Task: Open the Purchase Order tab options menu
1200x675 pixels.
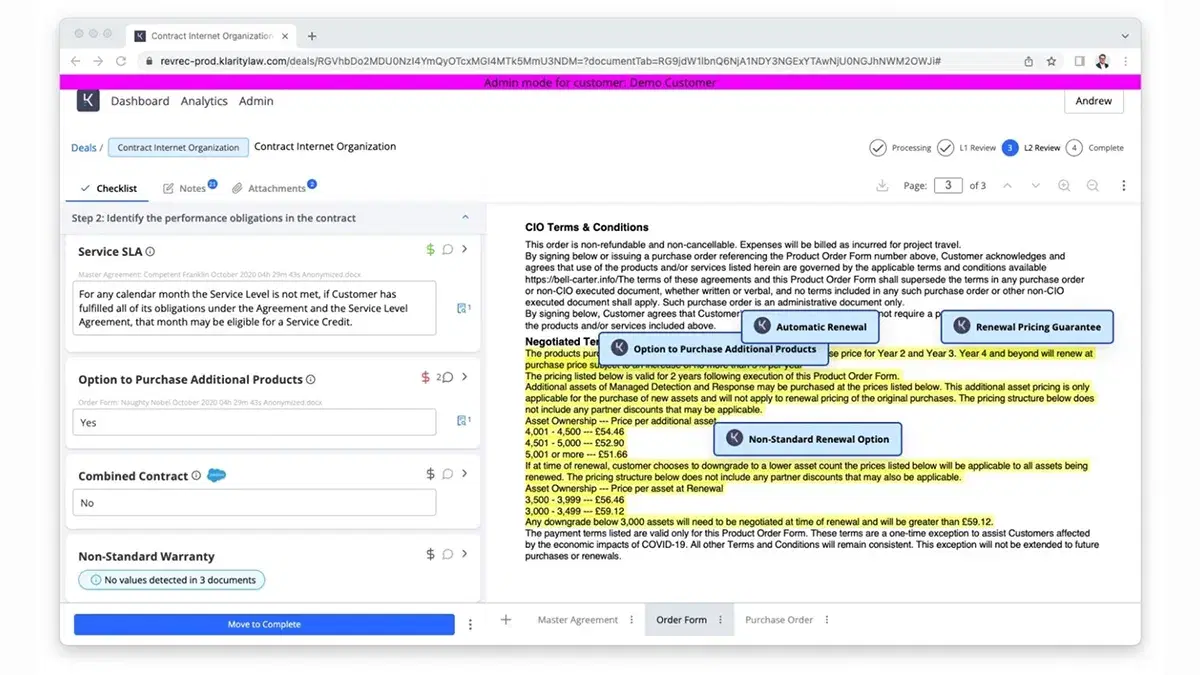Action: (826, 620)
